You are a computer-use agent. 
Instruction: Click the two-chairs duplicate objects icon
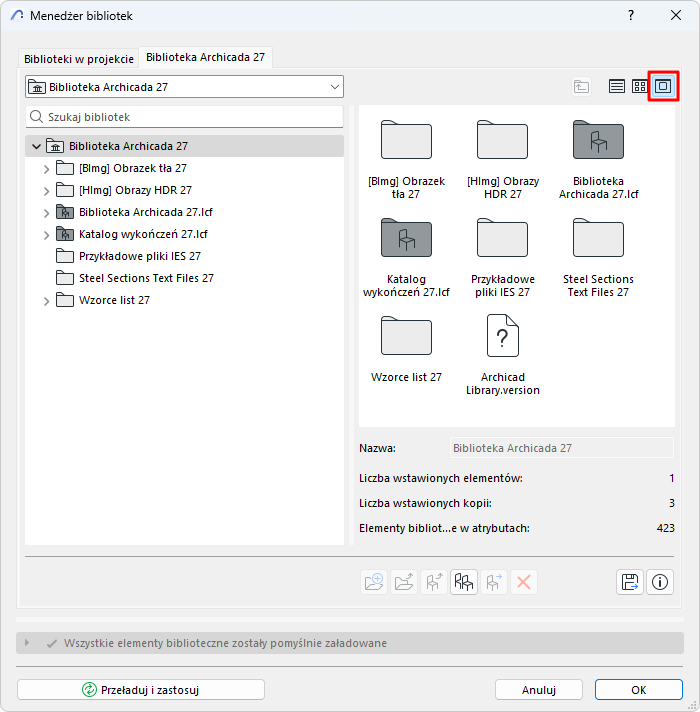463,582
